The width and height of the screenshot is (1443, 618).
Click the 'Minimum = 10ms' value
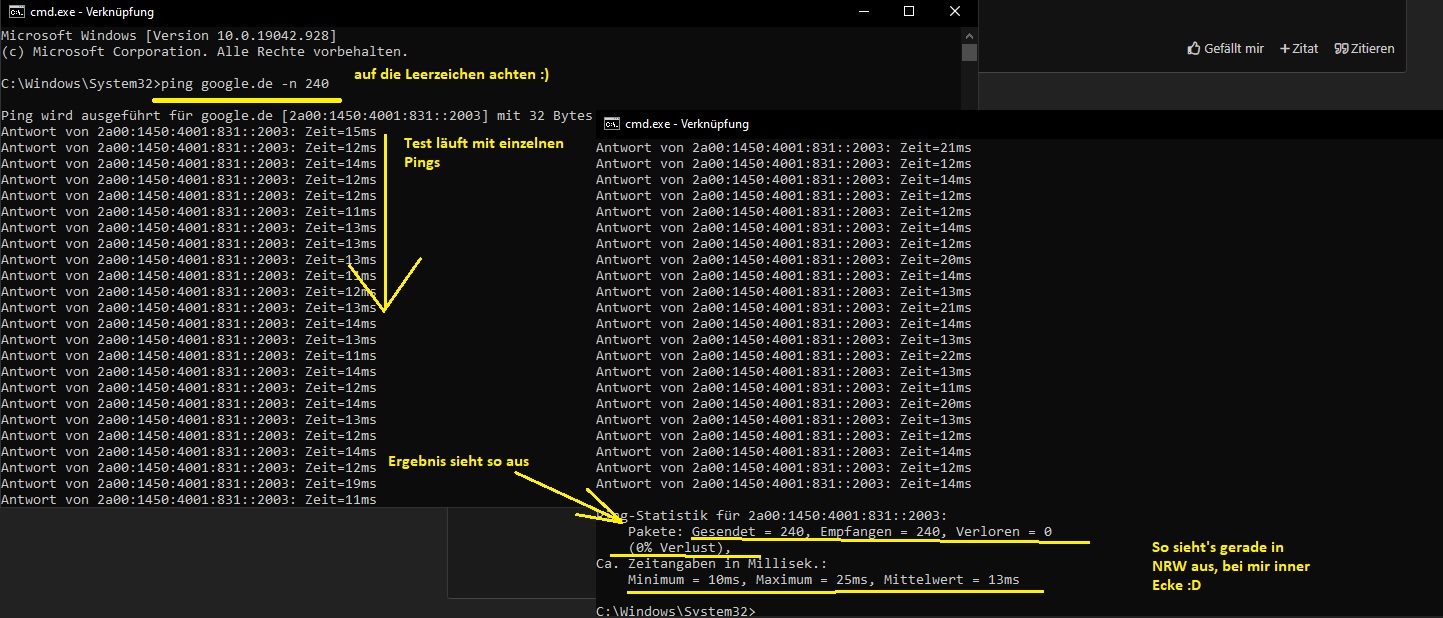tap(687, 579)
